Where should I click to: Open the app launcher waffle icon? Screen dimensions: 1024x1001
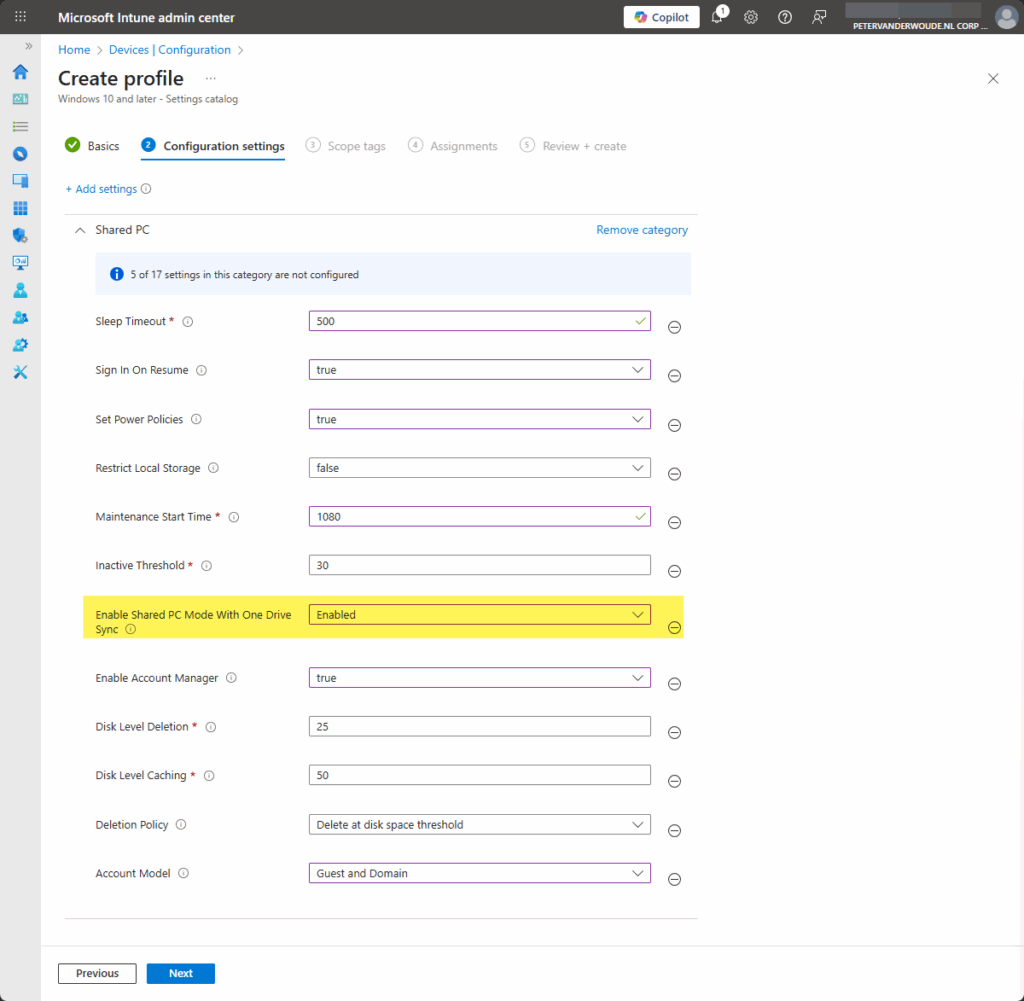pos(20,17)
